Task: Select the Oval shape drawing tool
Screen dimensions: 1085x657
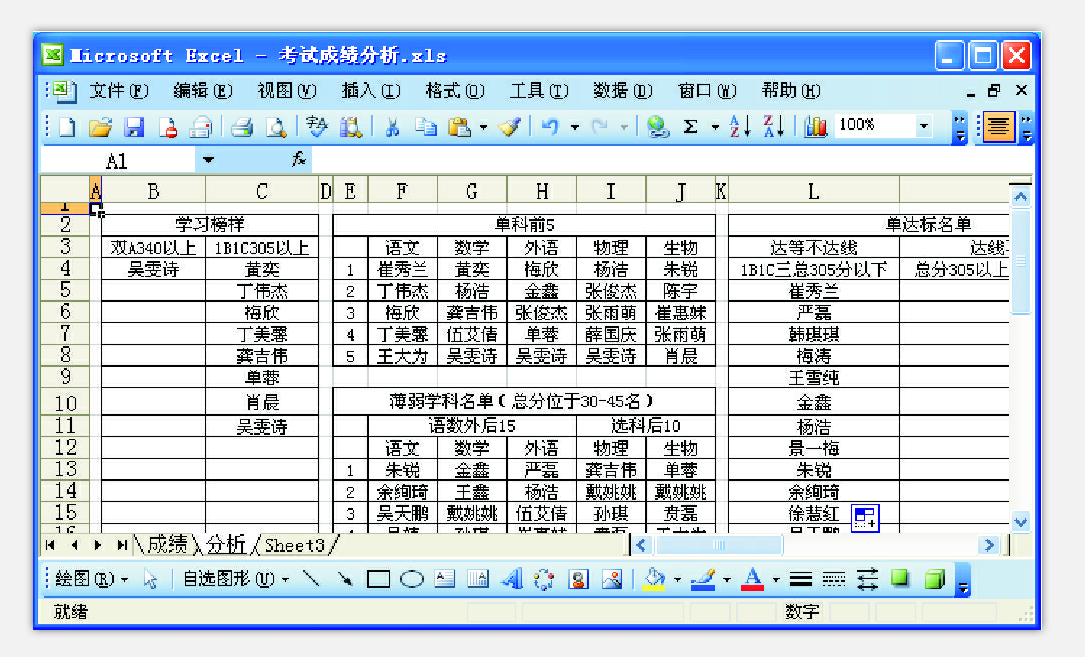Action: point(412,579)
